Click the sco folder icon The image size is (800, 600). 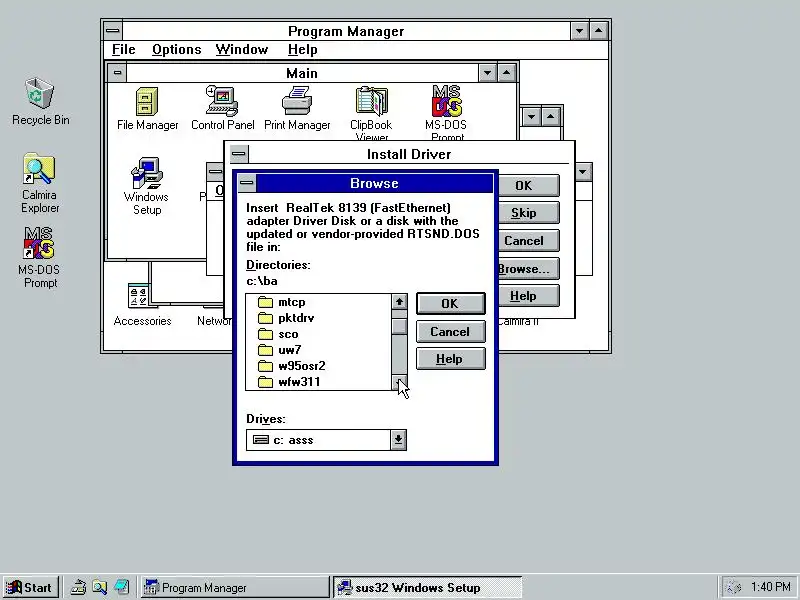pos(265,334)
